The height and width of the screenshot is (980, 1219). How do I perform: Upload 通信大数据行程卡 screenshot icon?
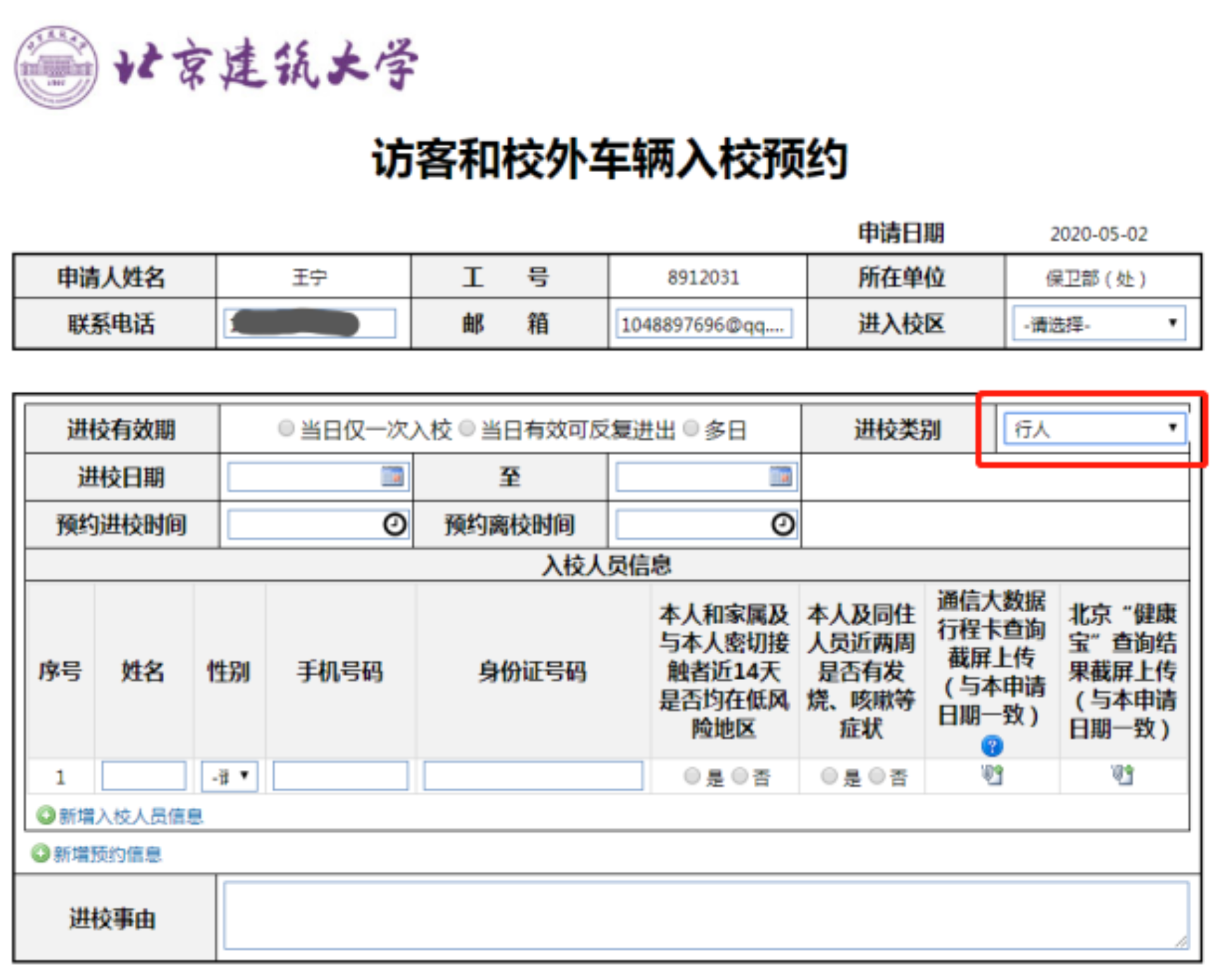[x=992, y=774]
